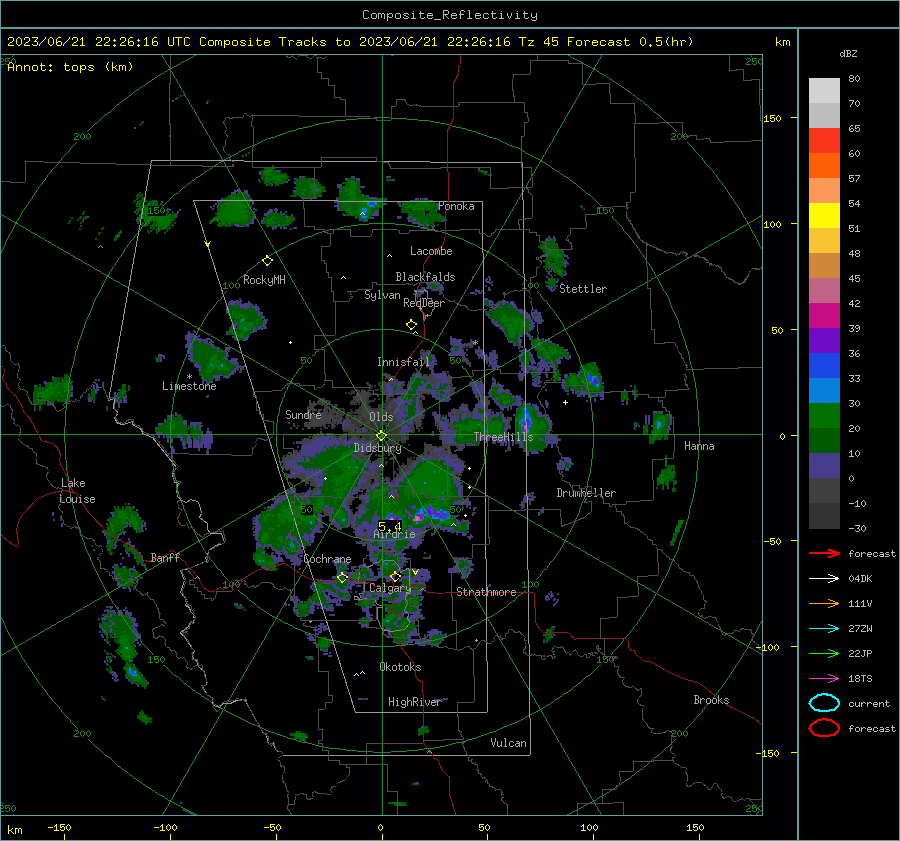Click the magenta 42 dBZ color swatch

click(824, 316)
